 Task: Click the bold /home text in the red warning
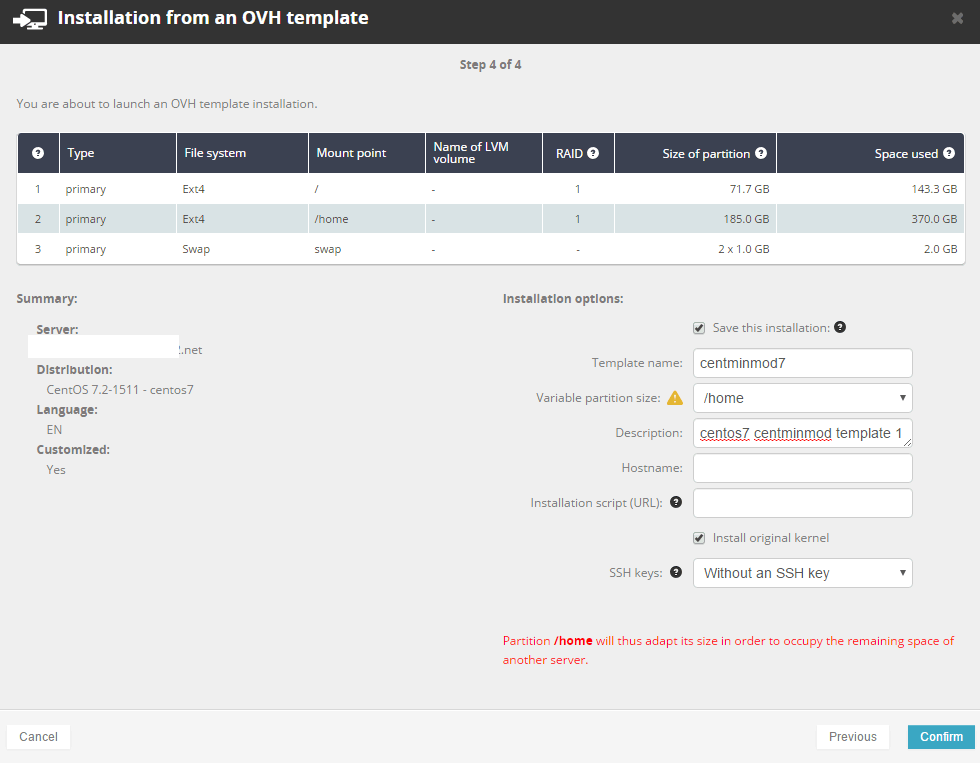pos(573,641)
